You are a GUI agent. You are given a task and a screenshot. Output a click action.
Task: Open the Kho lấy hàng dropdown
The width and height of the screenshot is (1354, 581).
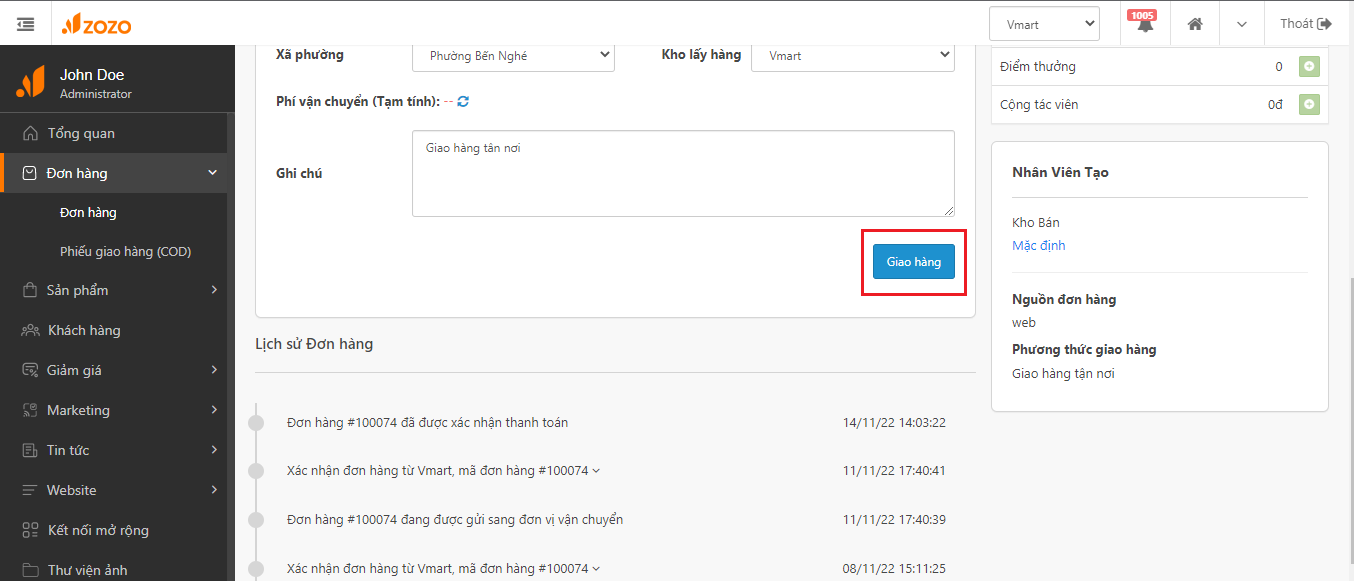coord(853,56)
